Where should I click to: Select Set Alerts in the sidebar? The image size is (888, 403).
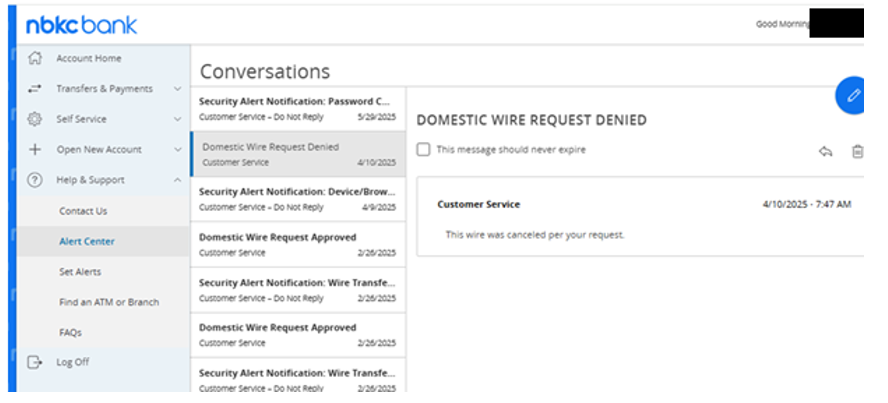click(80, 272)
